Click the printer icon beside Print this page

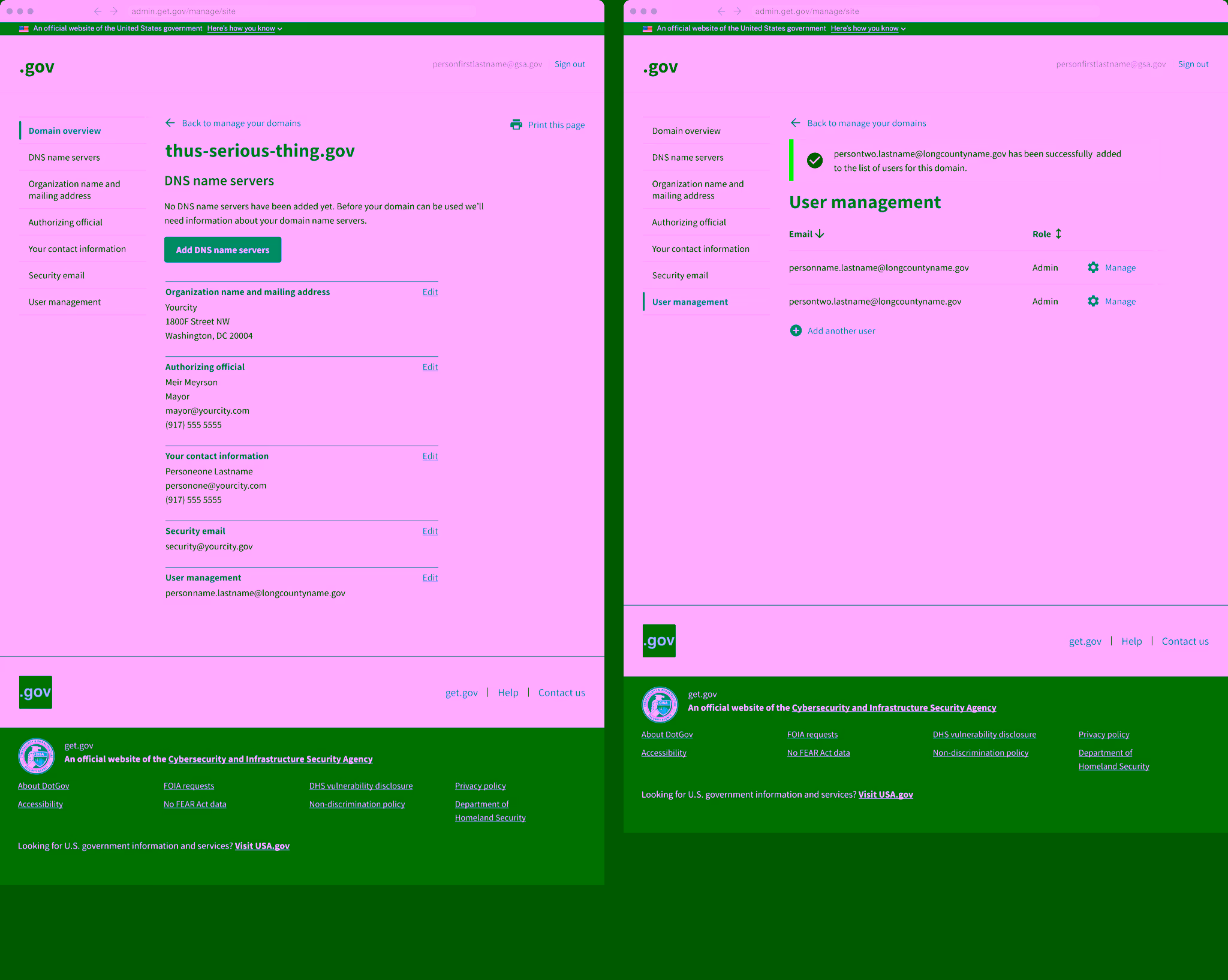[516, 125]
